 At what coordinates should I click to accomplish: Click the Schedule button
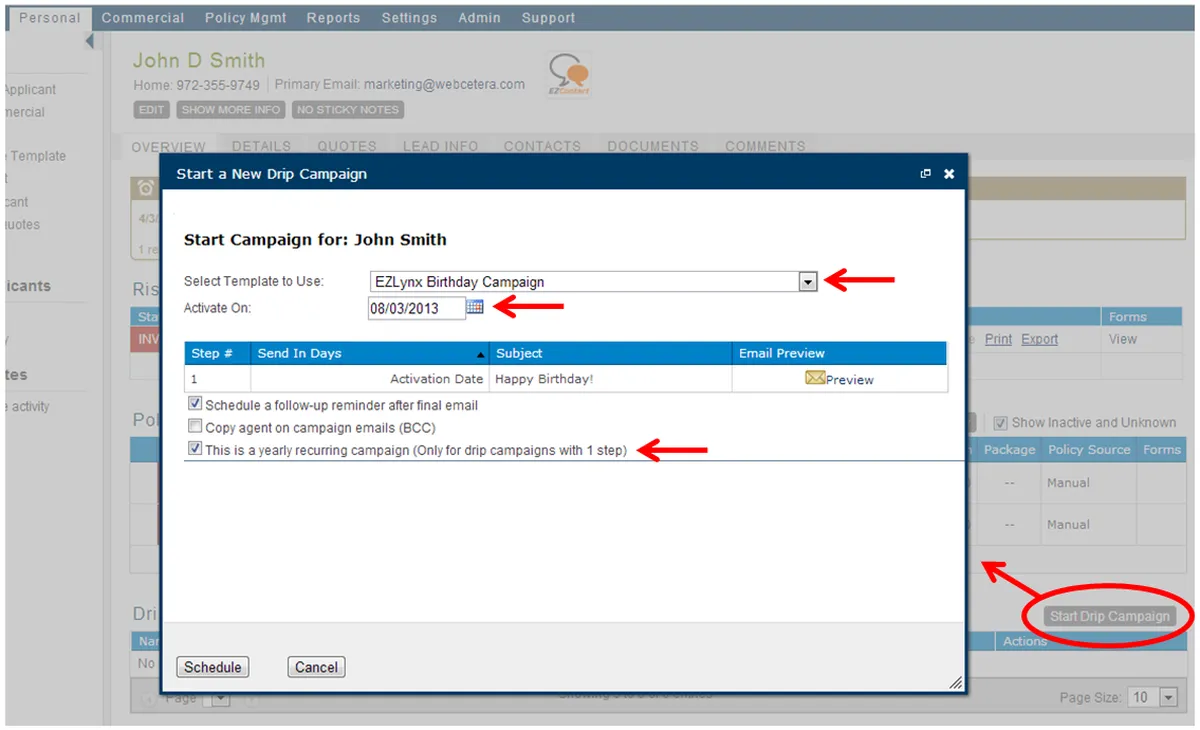(x=213, y=667)
